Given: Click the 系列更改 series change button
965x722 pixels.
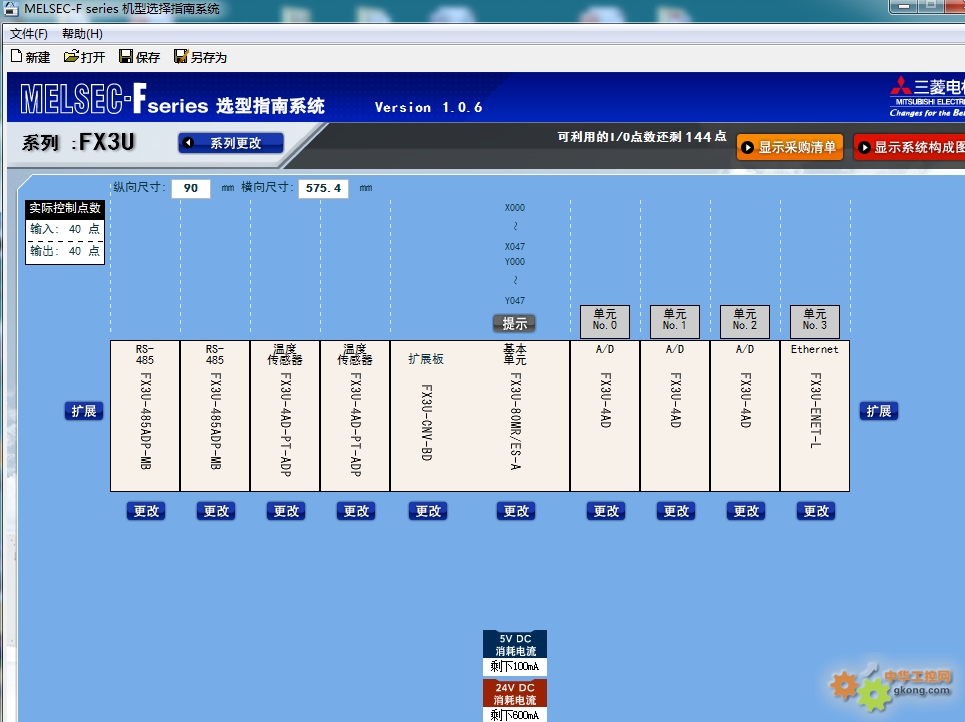Looking at the screenshot, I should pyautogui.click(x=231, y=143).
